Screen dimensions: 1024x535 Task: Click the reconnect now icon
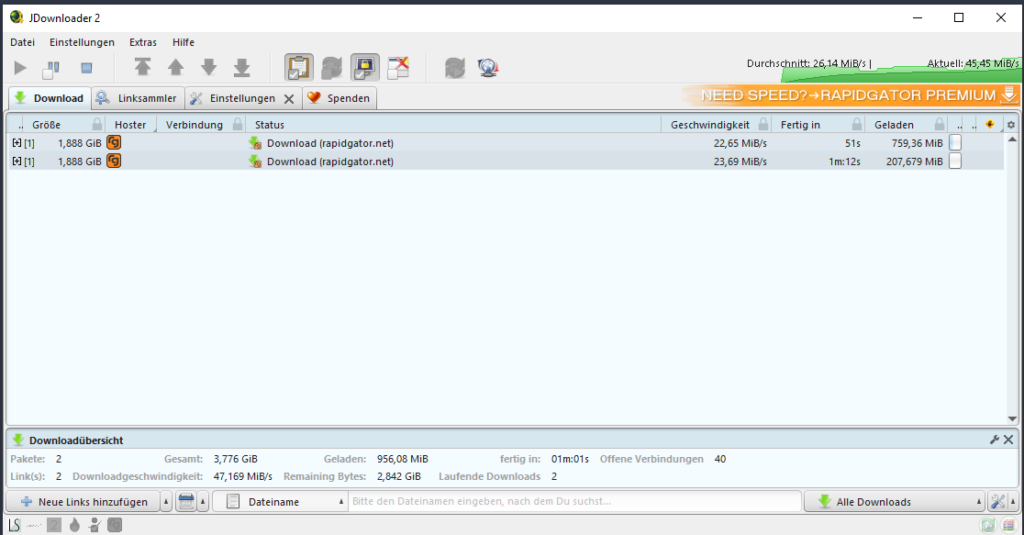[x=455, y=67]
